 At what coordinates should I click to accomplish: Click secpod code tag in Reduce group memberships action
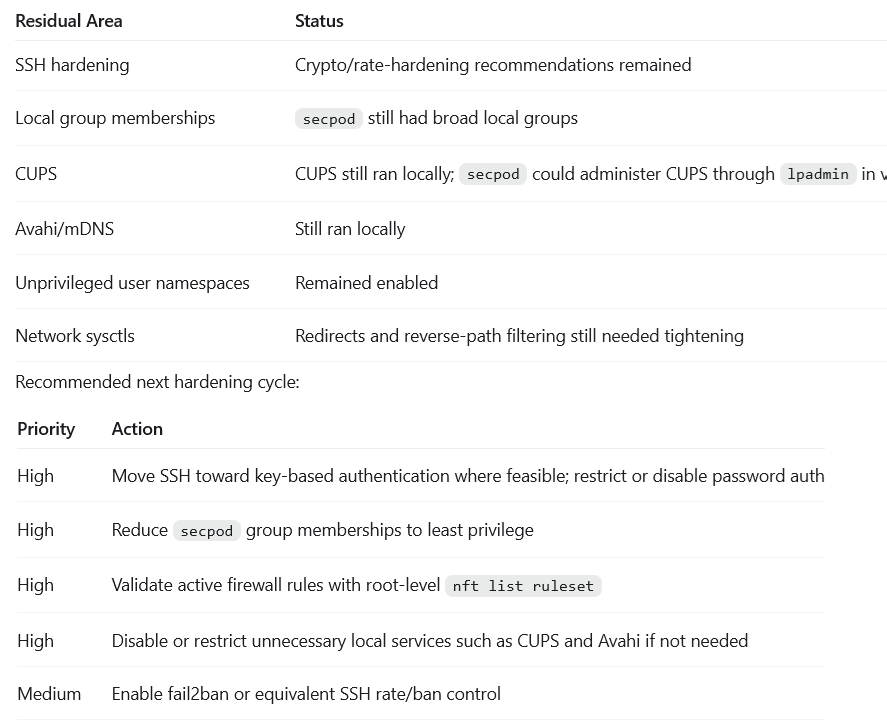click(x=206, y=531)
